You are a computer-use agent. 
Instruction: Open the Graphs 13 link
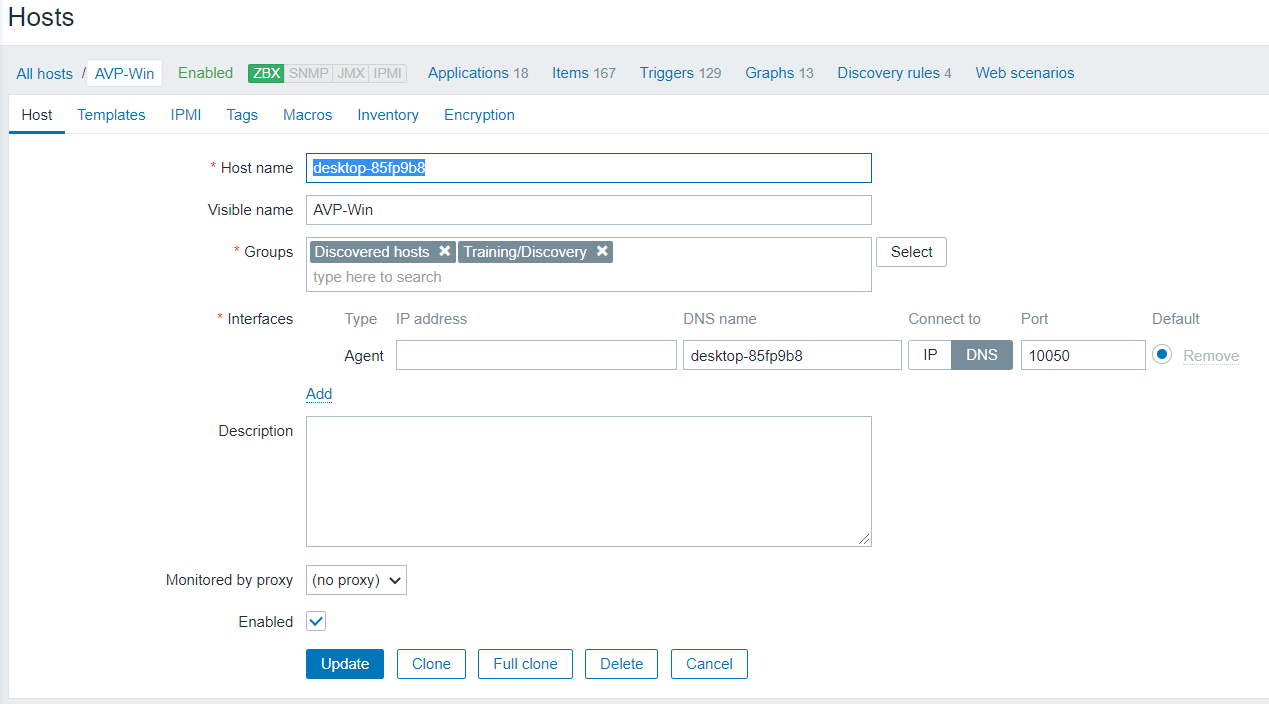779,73
